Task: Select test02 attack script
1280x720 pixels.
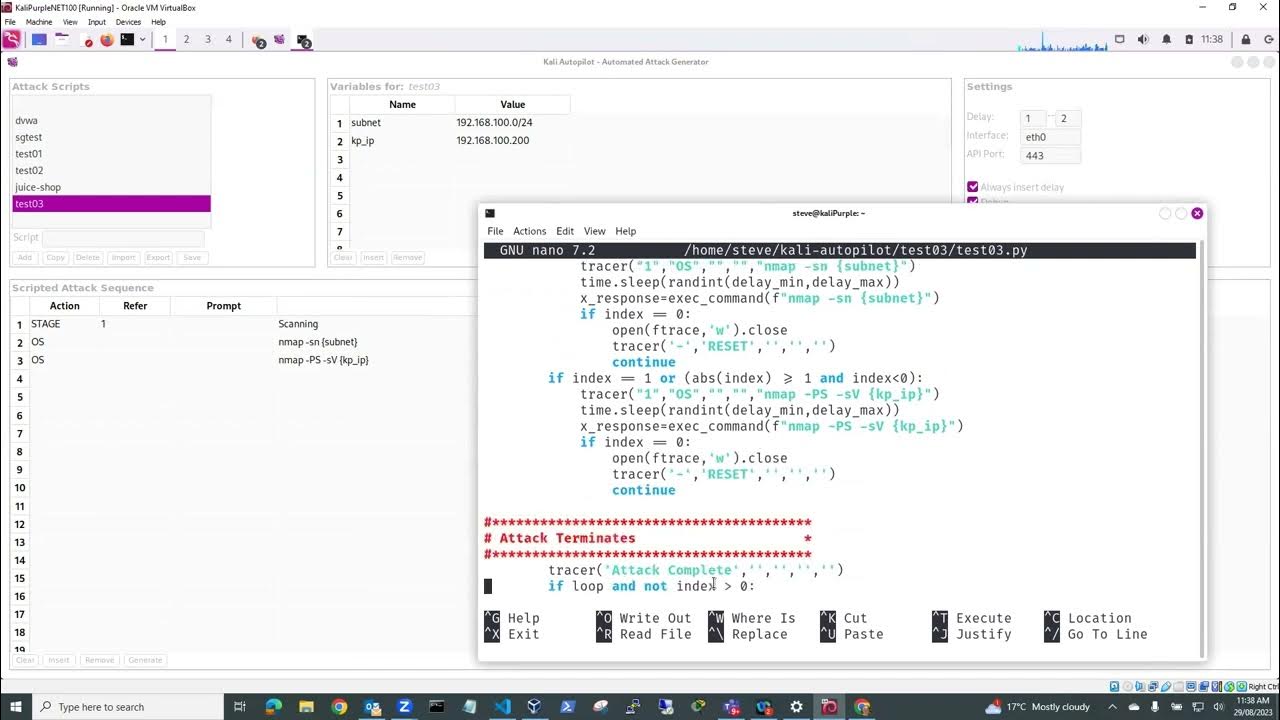Action: (x=111, y=171)
